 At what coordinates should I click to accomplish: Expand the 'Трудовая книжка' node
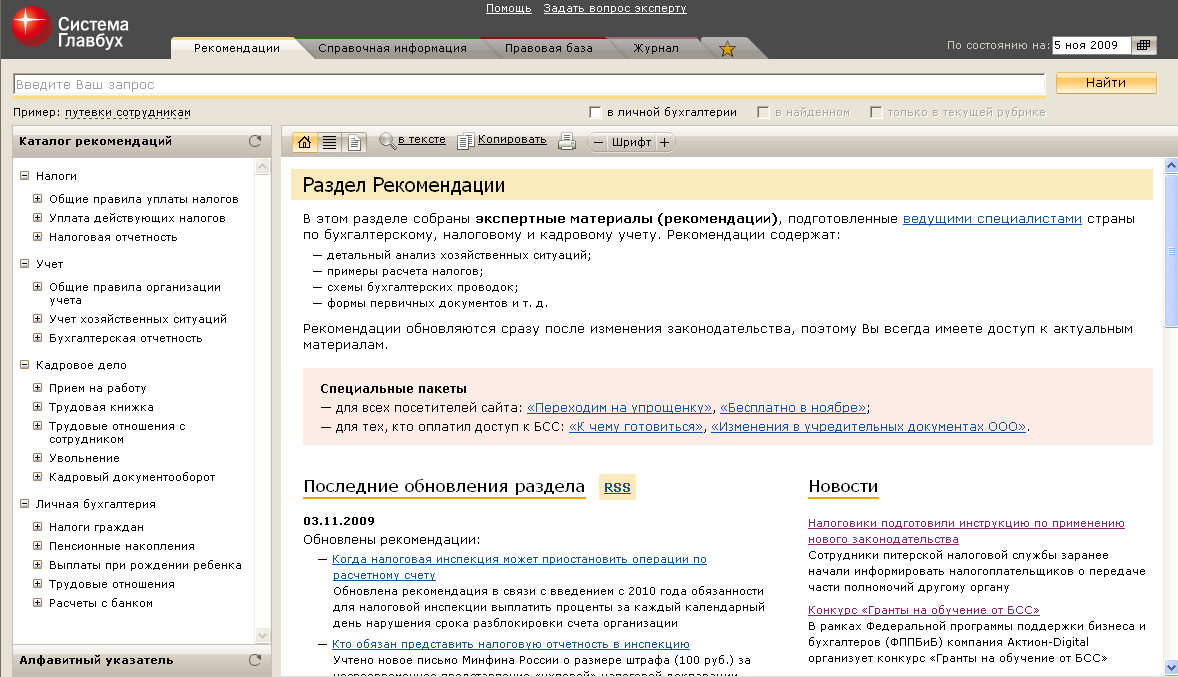pos(38,407)
